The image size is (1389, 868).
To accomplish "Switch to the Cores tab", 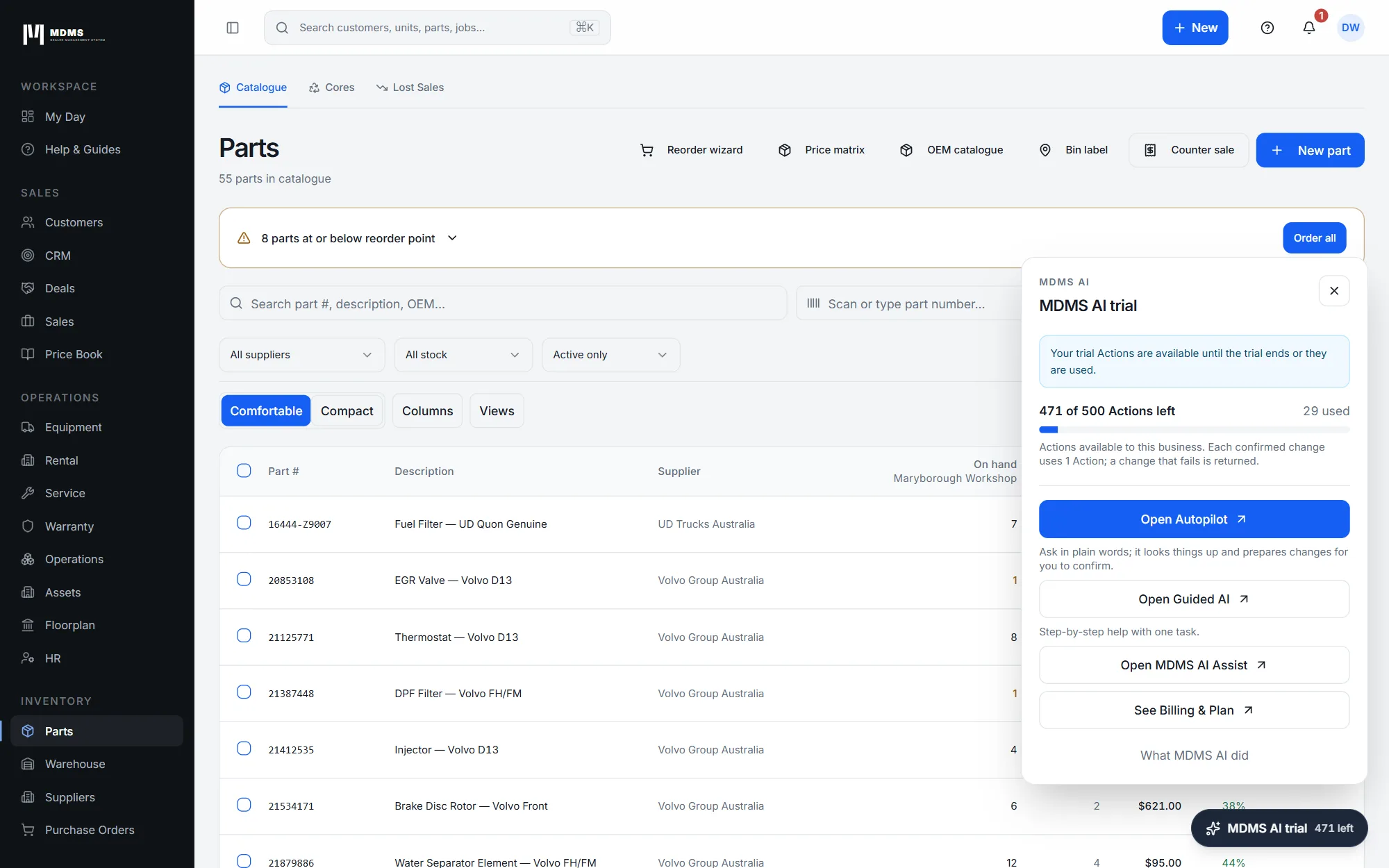I will pyautogui.click(x=332, y=87).
